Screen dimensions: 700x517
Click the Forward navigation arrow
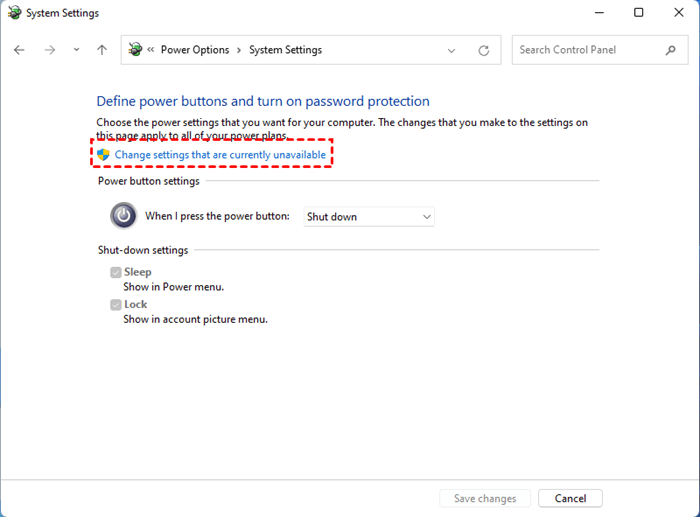click(50, 50)
